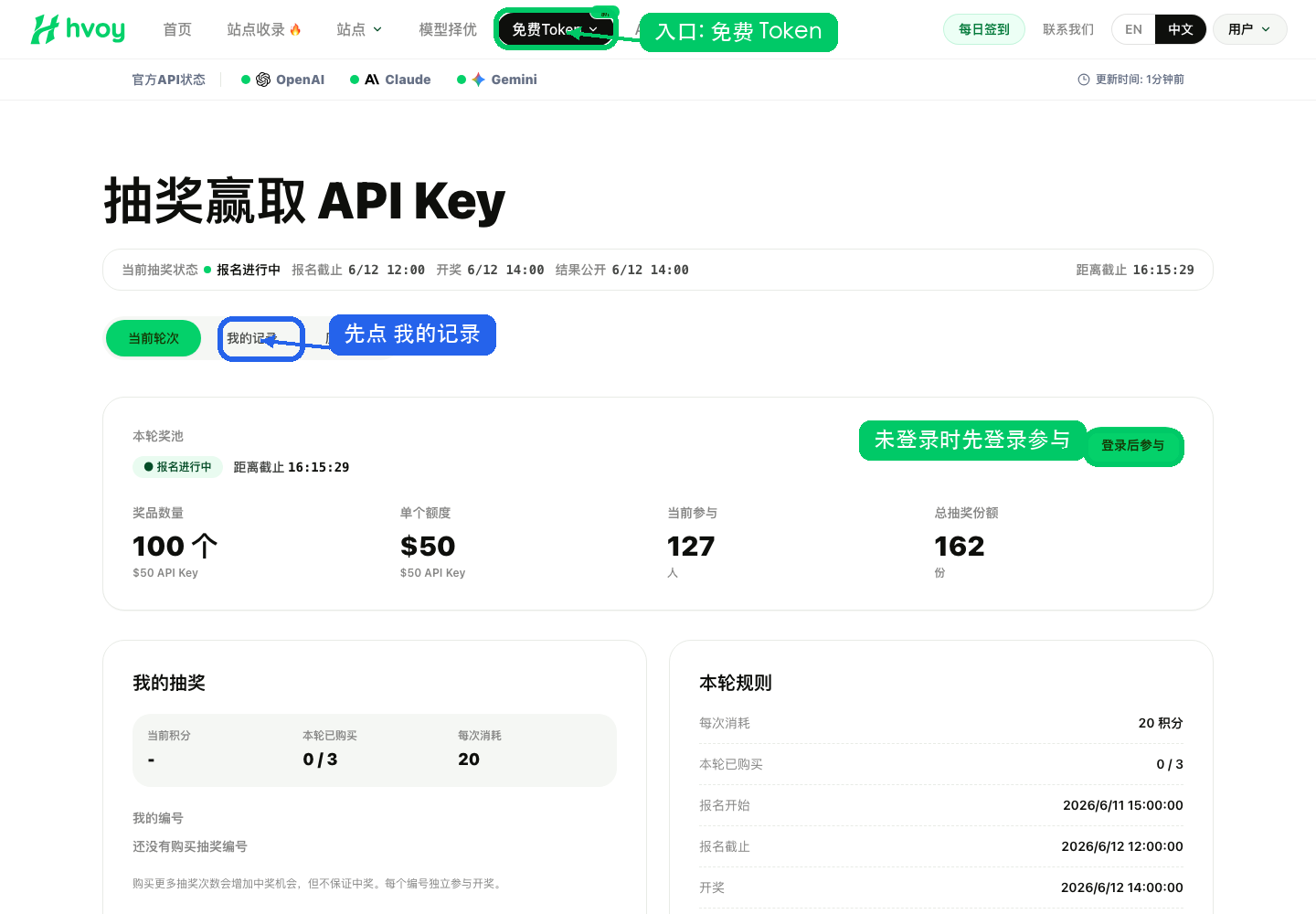1316x914 pixels.
Task: Select the 我的记录 tab
Action: [251, 338]
